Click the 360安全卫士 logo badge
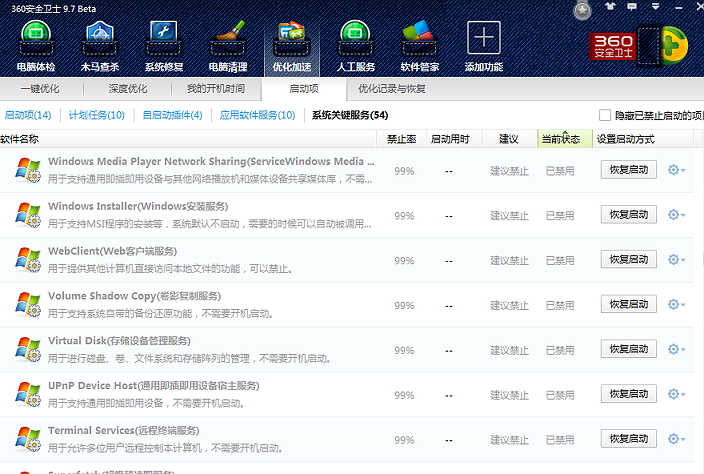This screenshot has height=474, width=704. pos(612,46)
